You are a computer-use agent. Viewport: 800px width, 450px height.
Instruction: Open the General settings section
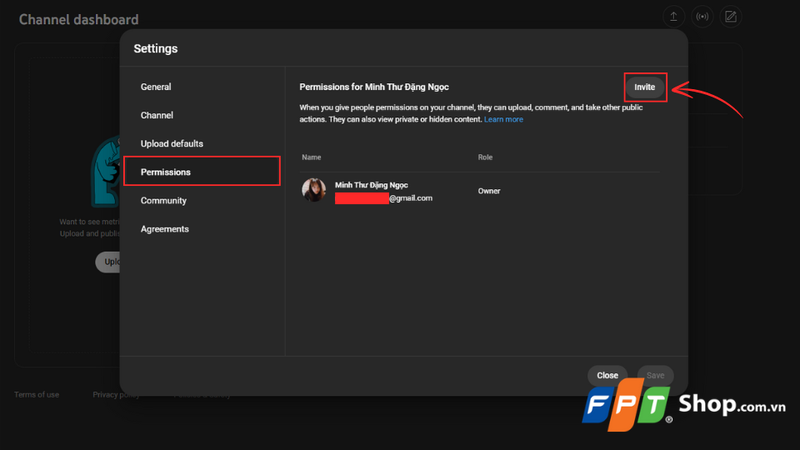156,87
